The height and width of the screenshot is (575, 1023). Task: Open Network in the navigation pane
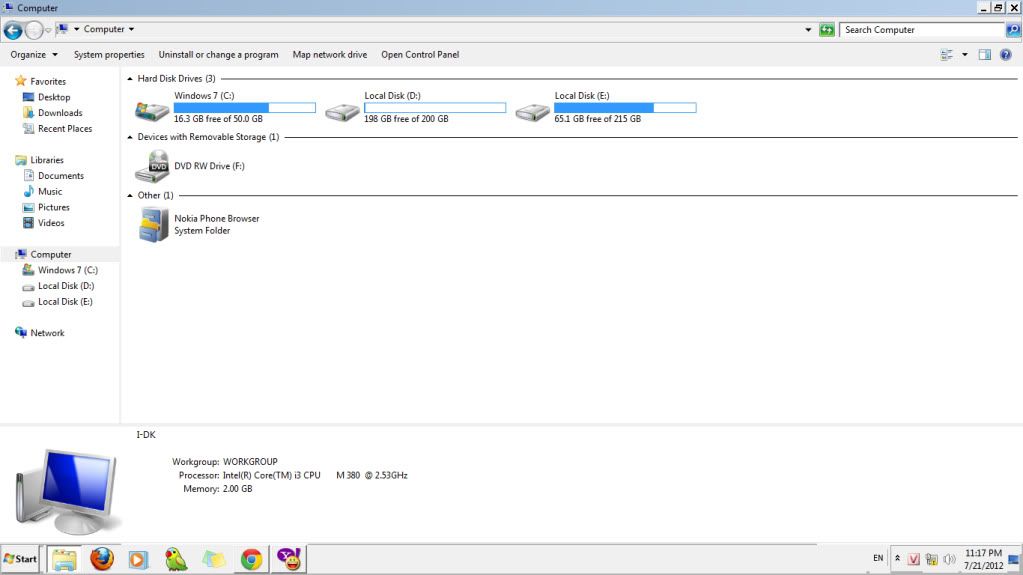coord(47,333)
